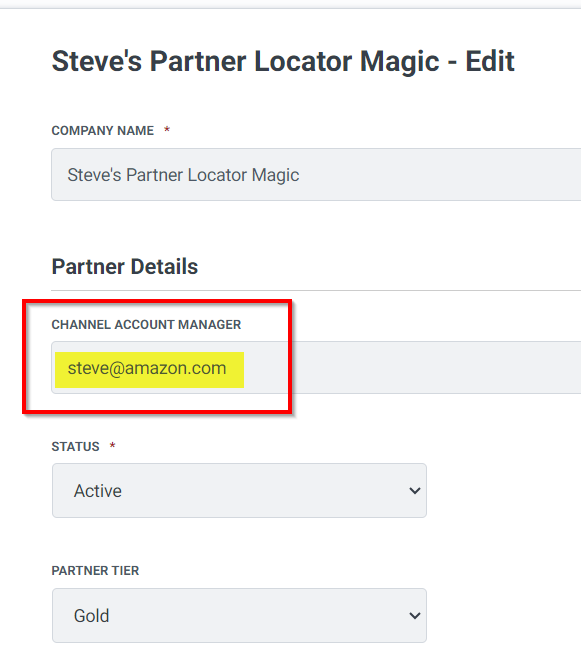Screen dimensions: 581x670
Task: Click the divider line under Partner Details
Action: pyautogui.click(x=316, y=291)
